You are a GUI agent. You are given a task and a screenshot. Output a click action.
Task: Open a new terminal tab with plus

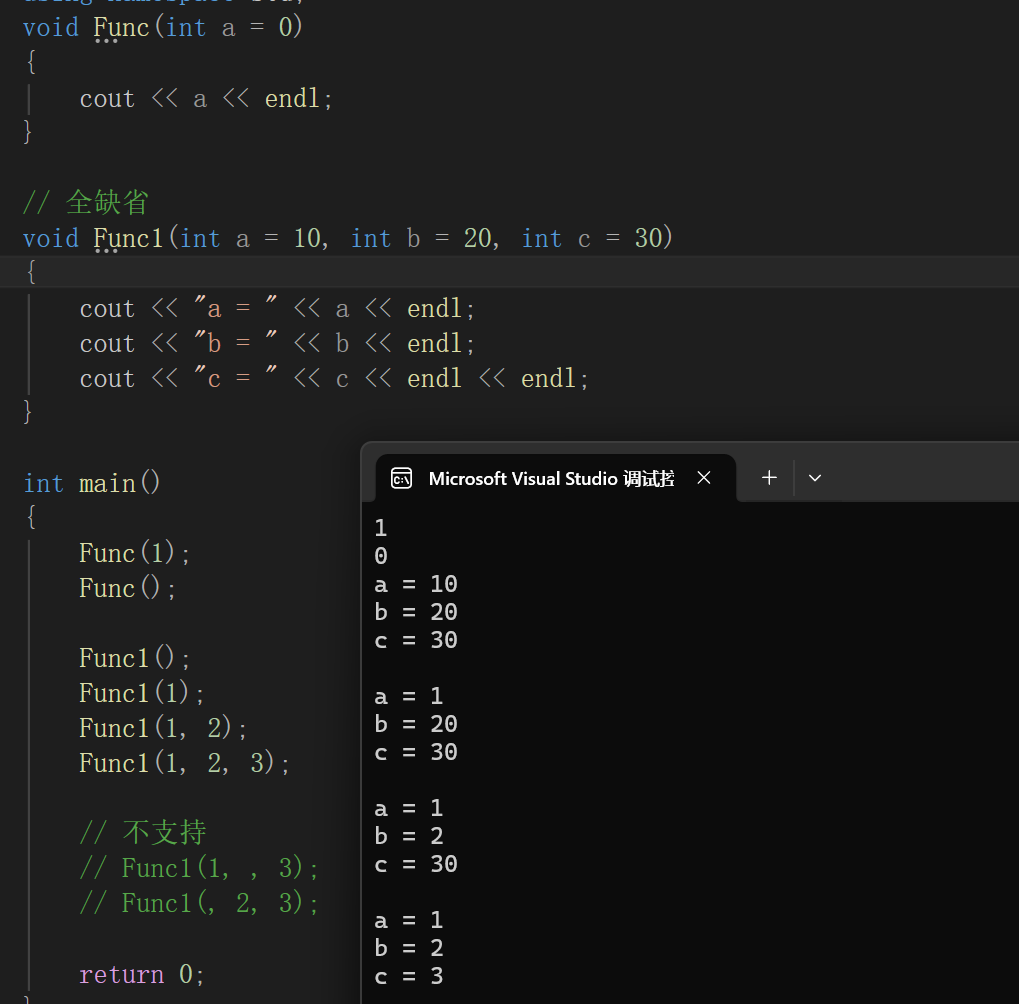(769, 478)
